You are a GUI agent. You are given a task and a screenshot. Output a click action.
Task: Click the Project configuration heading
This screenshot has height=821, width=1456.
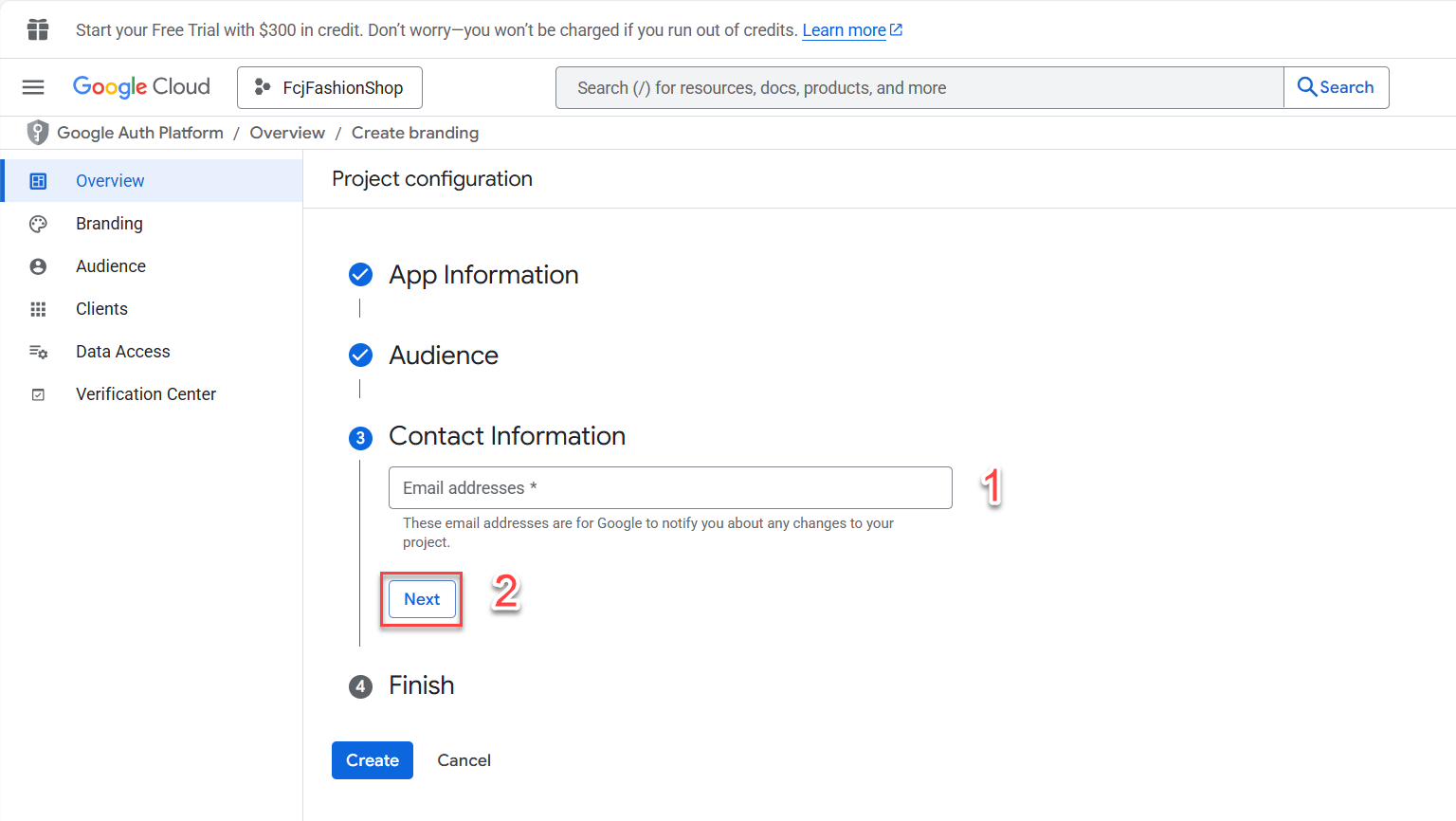432,179
